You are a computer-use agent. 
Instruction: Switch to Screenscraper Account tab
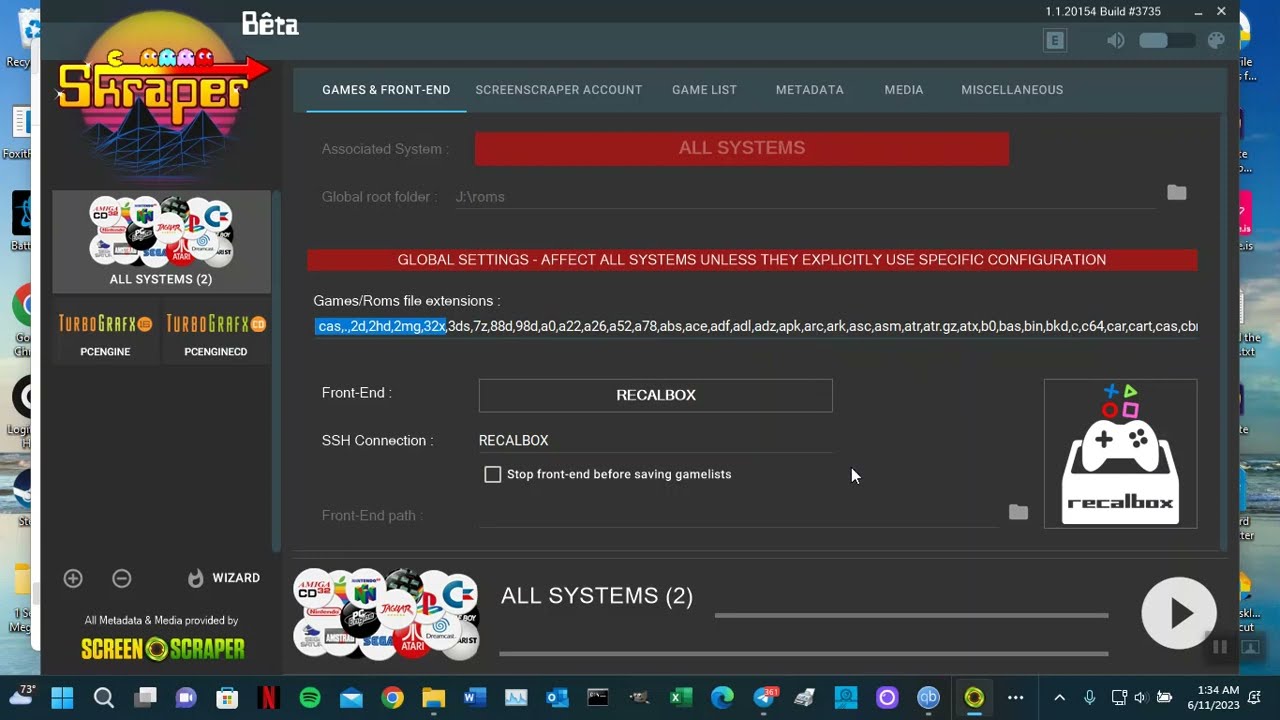coord(559,90)
